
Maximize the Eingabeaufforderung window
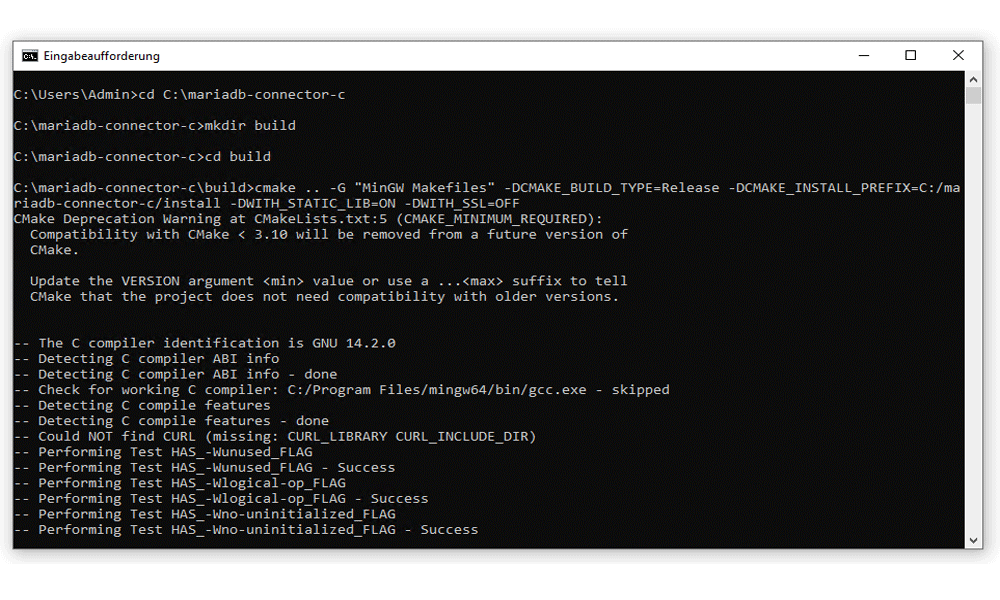point(911,55)
